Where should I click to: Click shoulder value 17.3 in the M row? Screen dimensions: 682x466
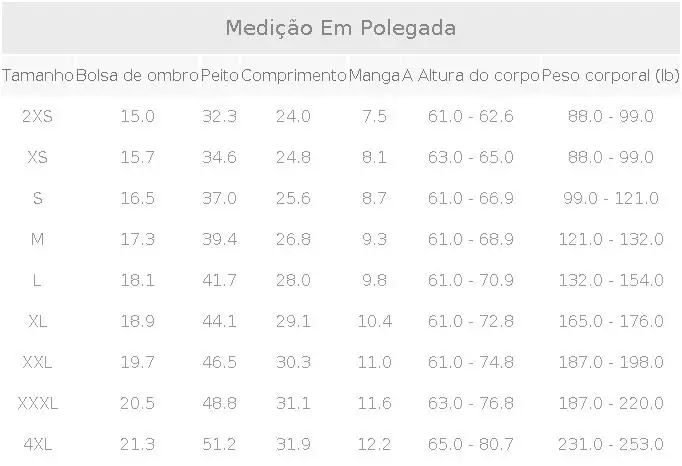[137, 239]
